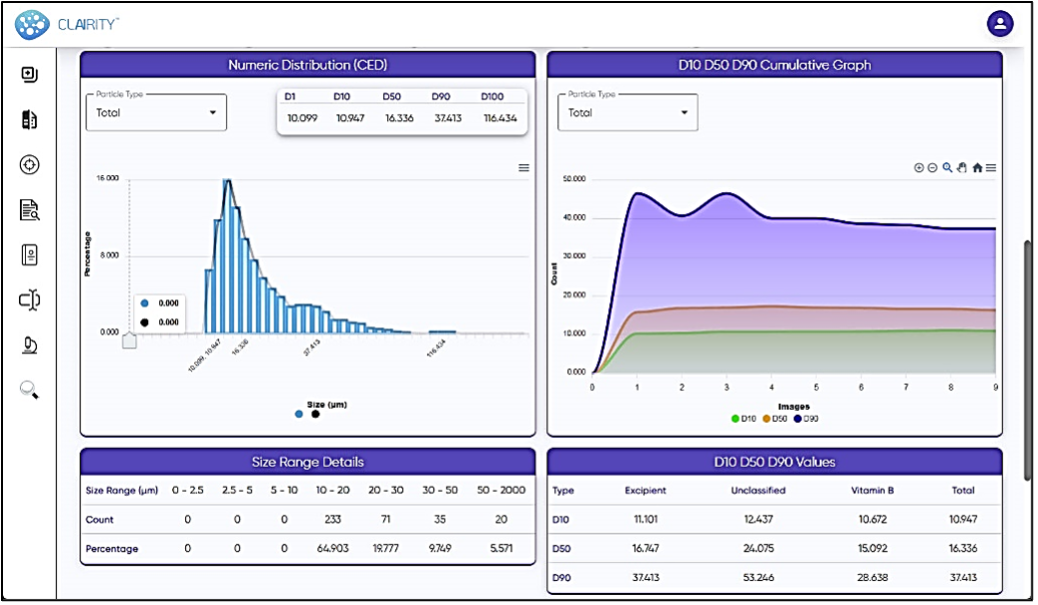Viewport: 1038px width, 605px height.
Task: Select the pan hand tool on cumulative graph
Action: pos(962,168)
